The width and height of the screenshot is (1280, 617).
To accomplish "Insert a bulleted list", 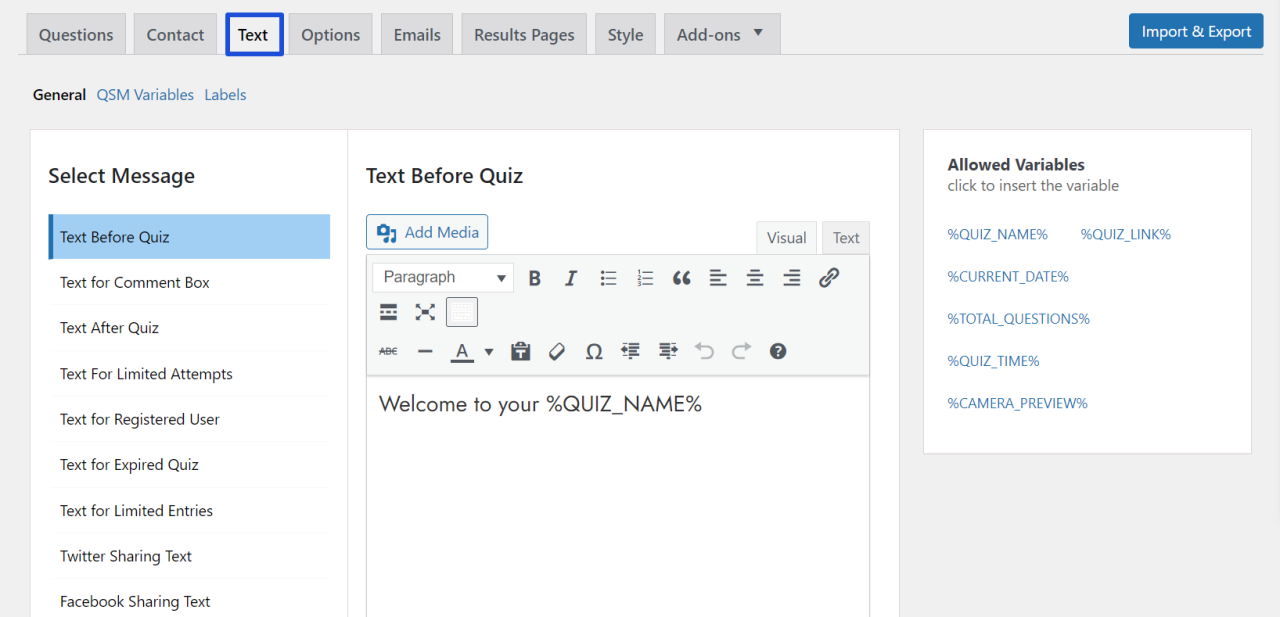I will pos(608,278).
